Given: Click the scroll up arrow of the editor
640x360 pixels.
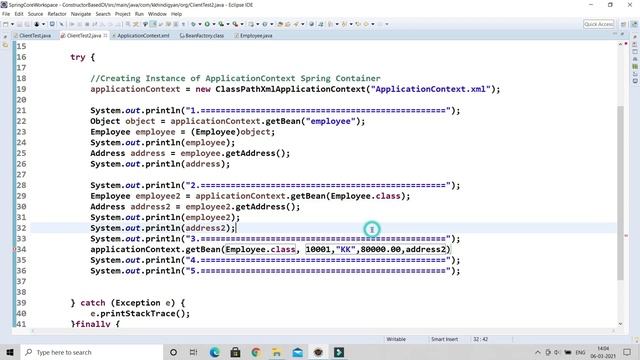Looking at the screenshot, I should (x=620, y=44).
